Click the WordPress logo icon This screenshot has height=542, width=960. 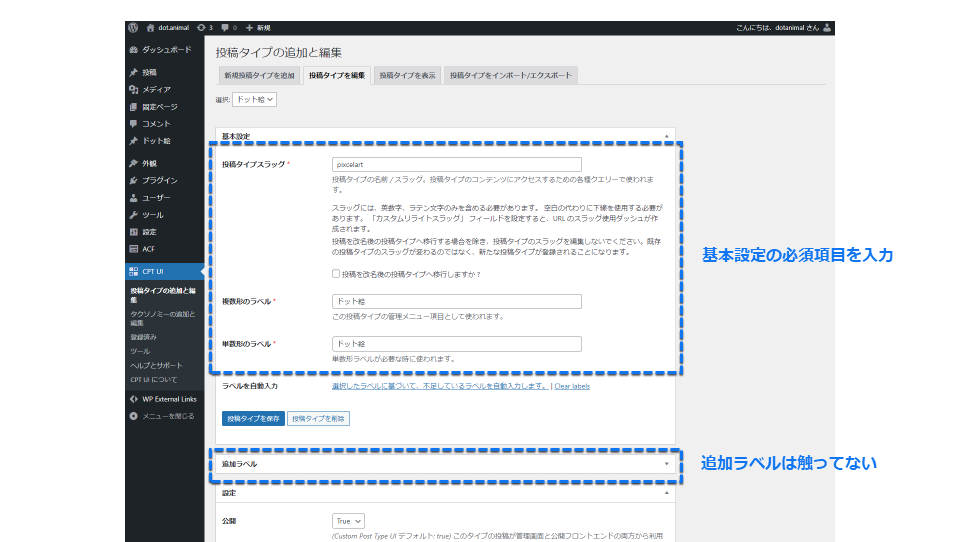click(x=133, y=27)
